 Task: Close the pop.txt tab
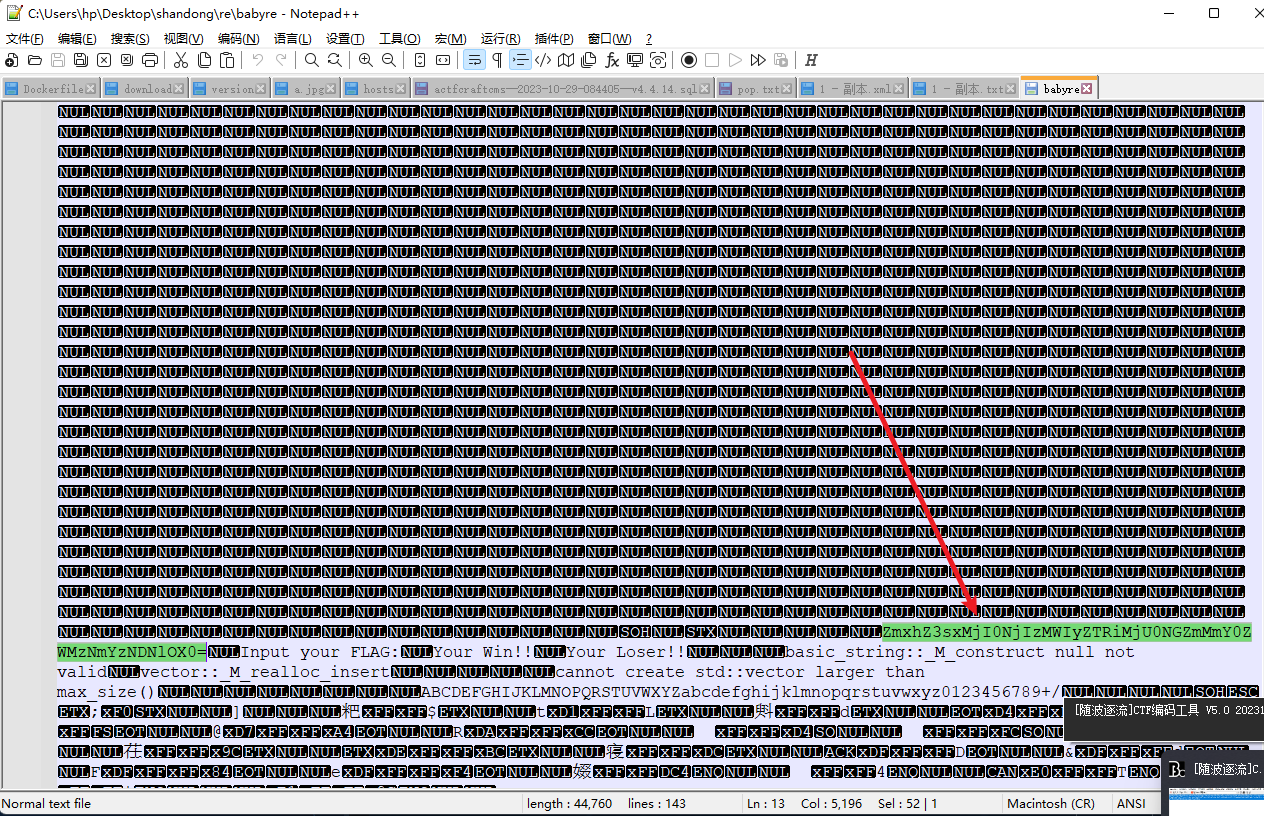click(x=788, y=89)
